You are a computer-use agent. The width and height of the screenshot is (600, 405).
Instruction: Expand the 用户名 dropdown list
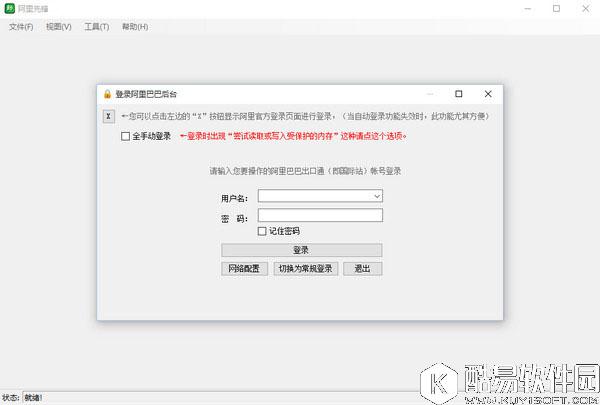click(x=377, y=196)
